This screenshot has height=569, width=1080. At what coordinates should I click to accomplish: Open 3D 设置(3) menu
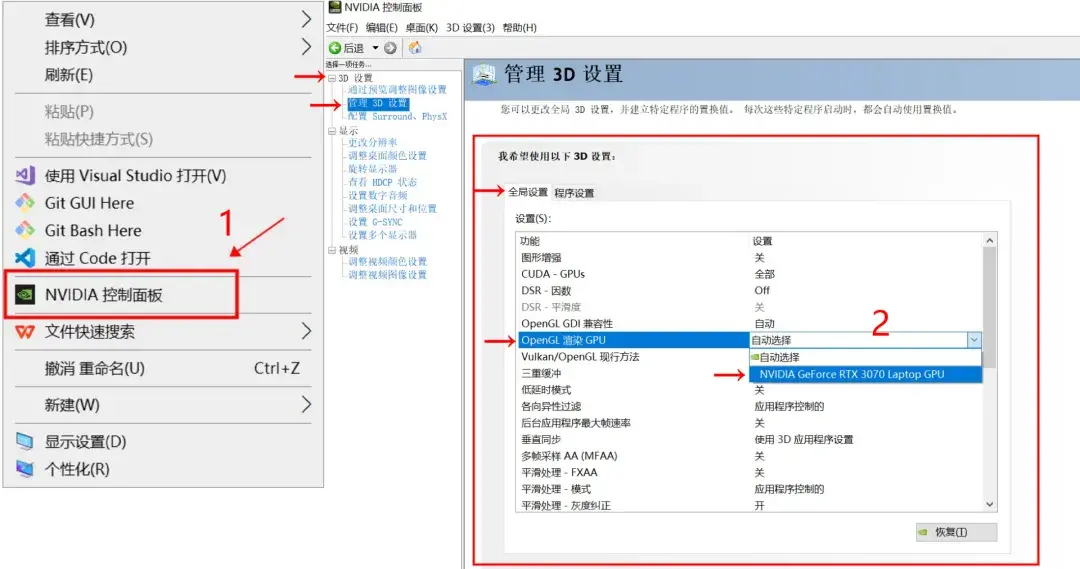[470, 28]
